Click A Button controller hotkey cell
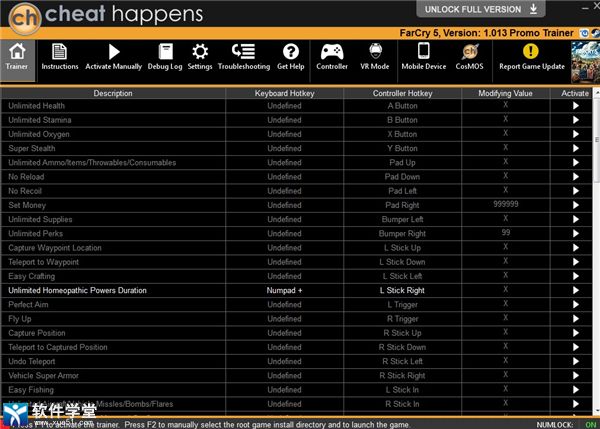The width and height of the screenshot is (600, 429). pos(402,106)
